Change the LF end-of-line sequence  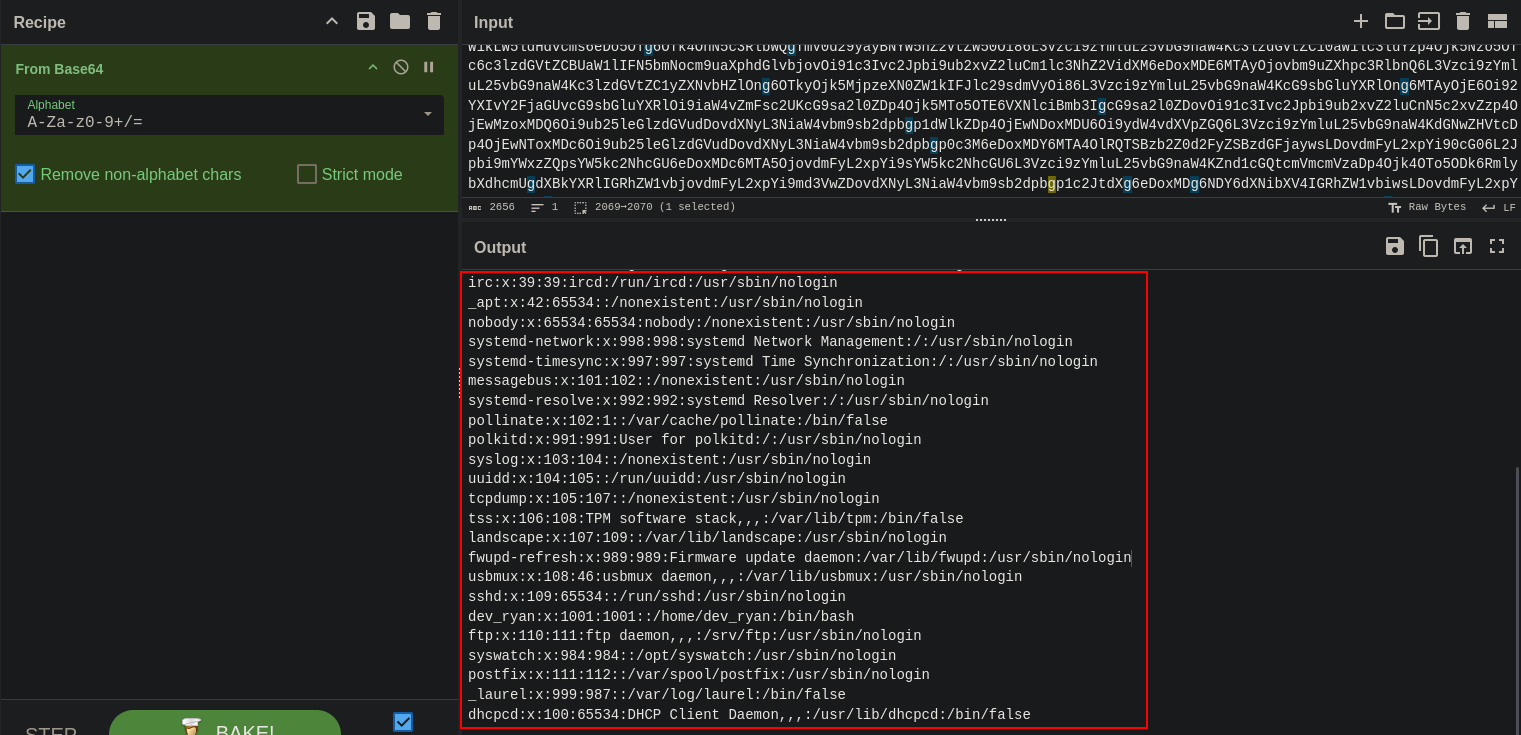click(x=1499, y=207)
